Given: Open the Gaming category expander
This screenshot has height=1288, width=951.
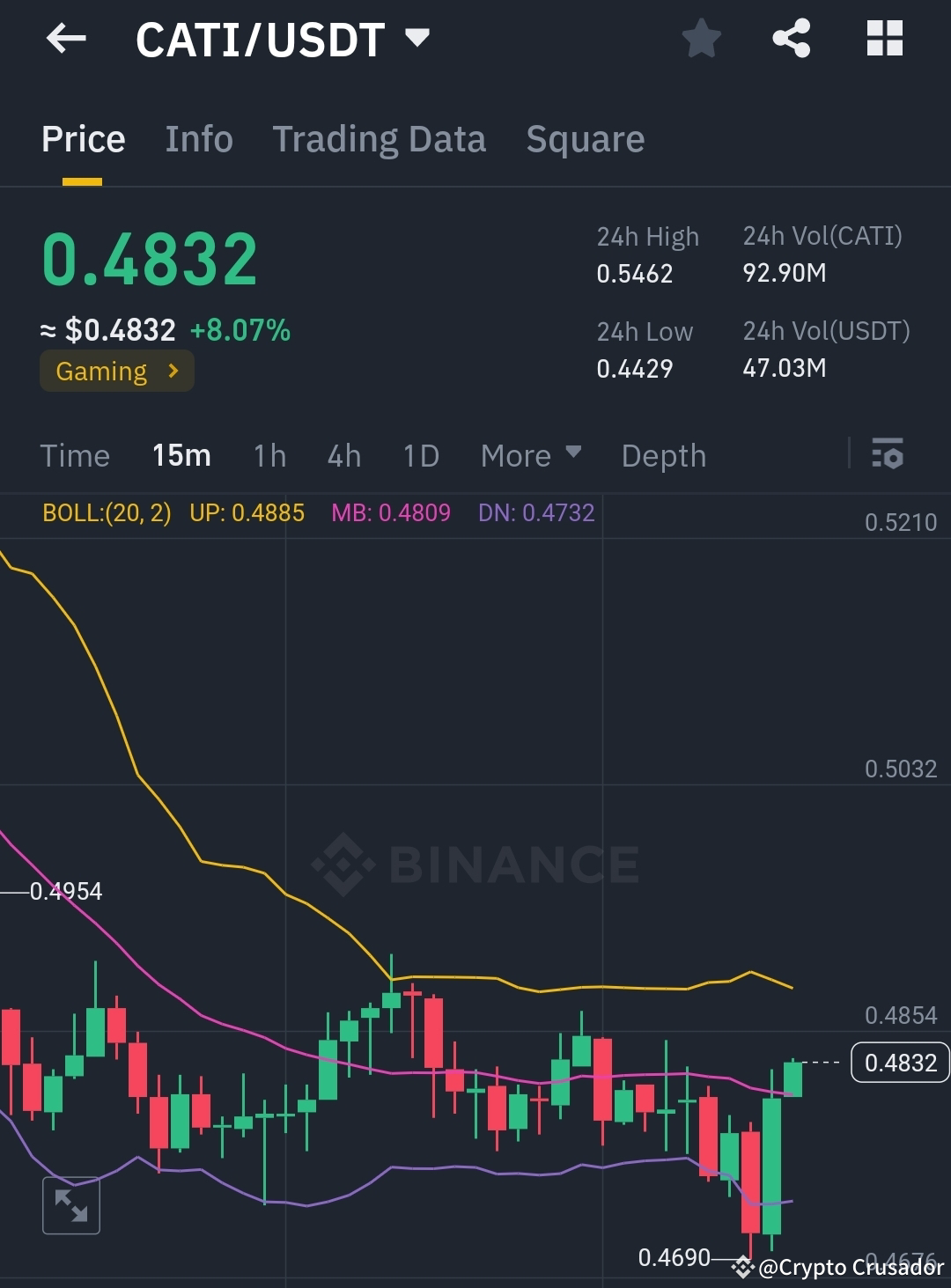Looking at the screenshot, I should [x=115, y=371].
